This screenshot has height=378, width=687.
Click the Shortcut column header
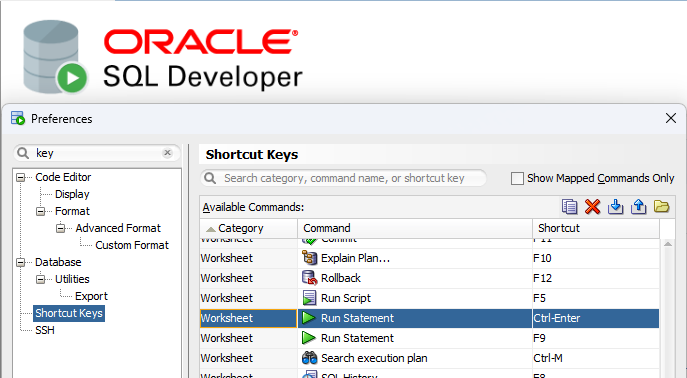pos(596,228)
